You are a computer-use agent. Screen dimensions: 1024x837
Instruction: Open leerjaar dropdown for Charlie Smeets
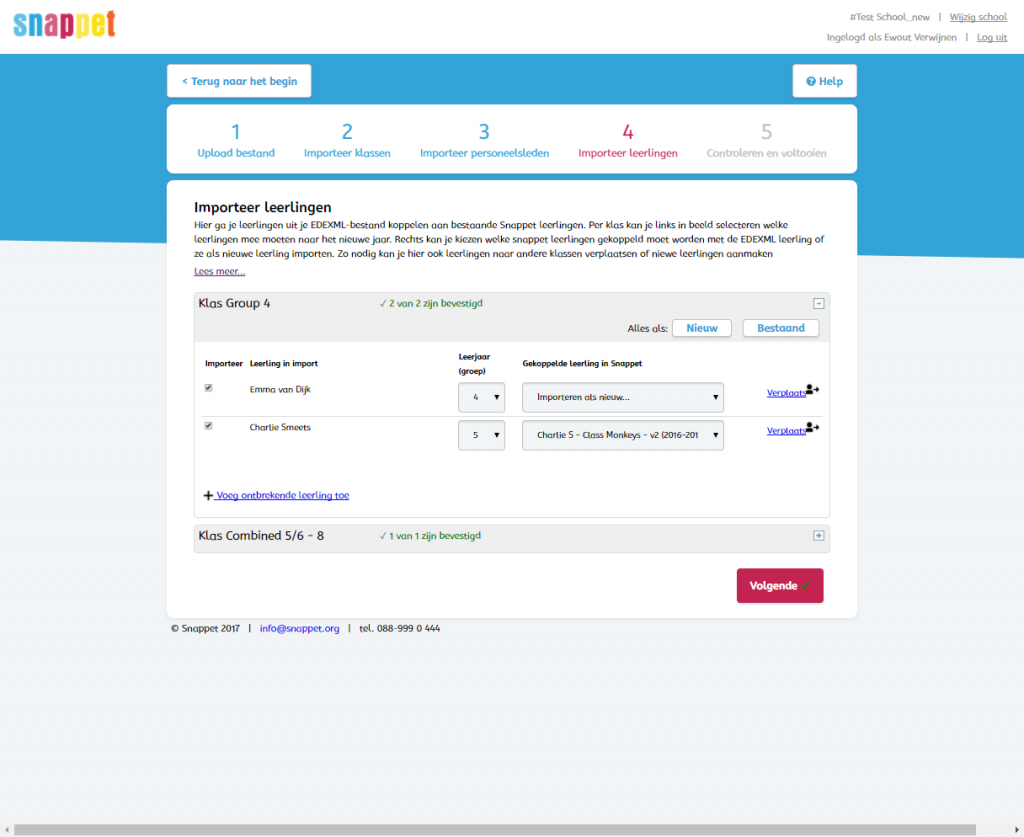tap(481, 435)
